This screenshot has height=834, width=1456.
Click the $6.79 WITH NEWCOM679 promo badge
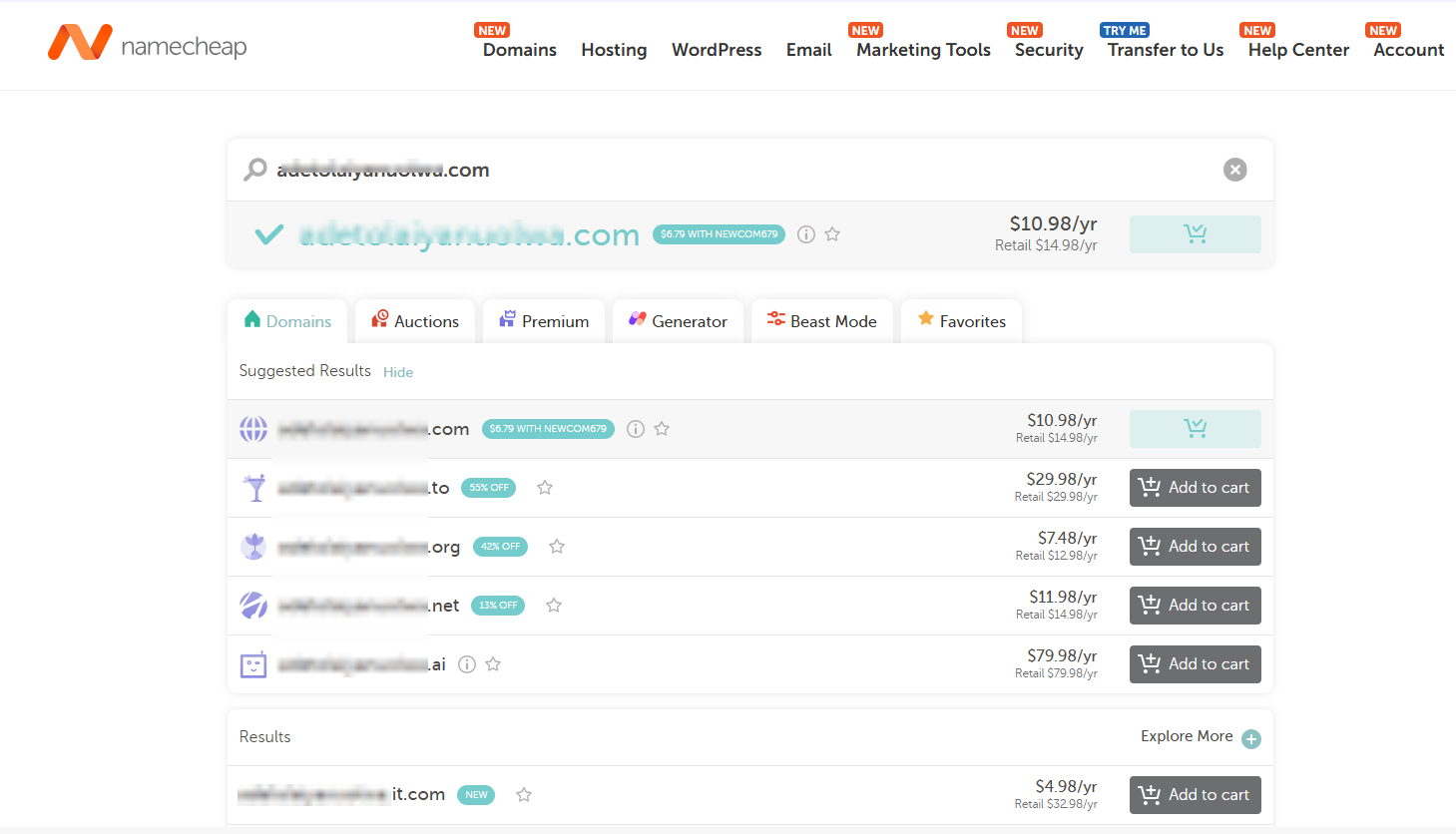719,233
